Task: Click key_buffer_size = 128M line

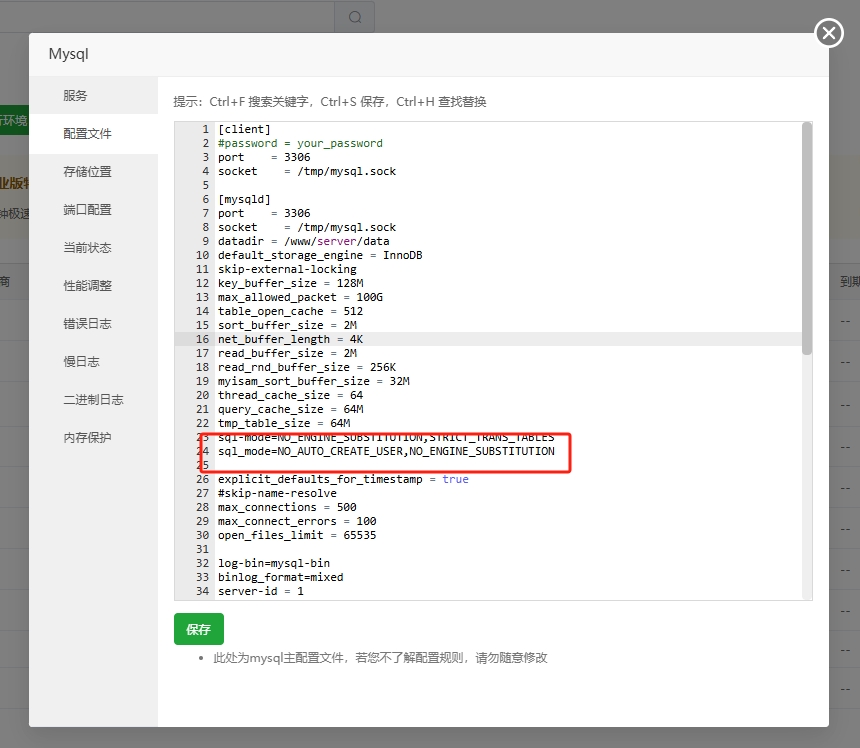Action: click(291, 283)
